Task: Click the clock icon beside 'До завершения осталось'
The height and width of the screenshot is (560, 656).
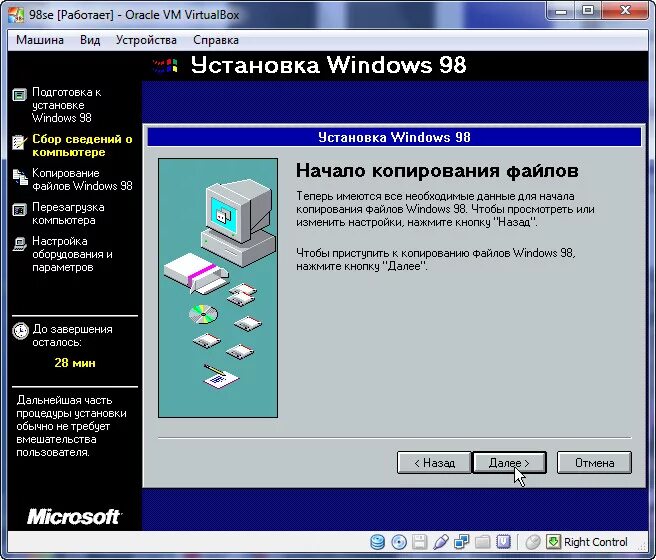Action: click(20, 331)
